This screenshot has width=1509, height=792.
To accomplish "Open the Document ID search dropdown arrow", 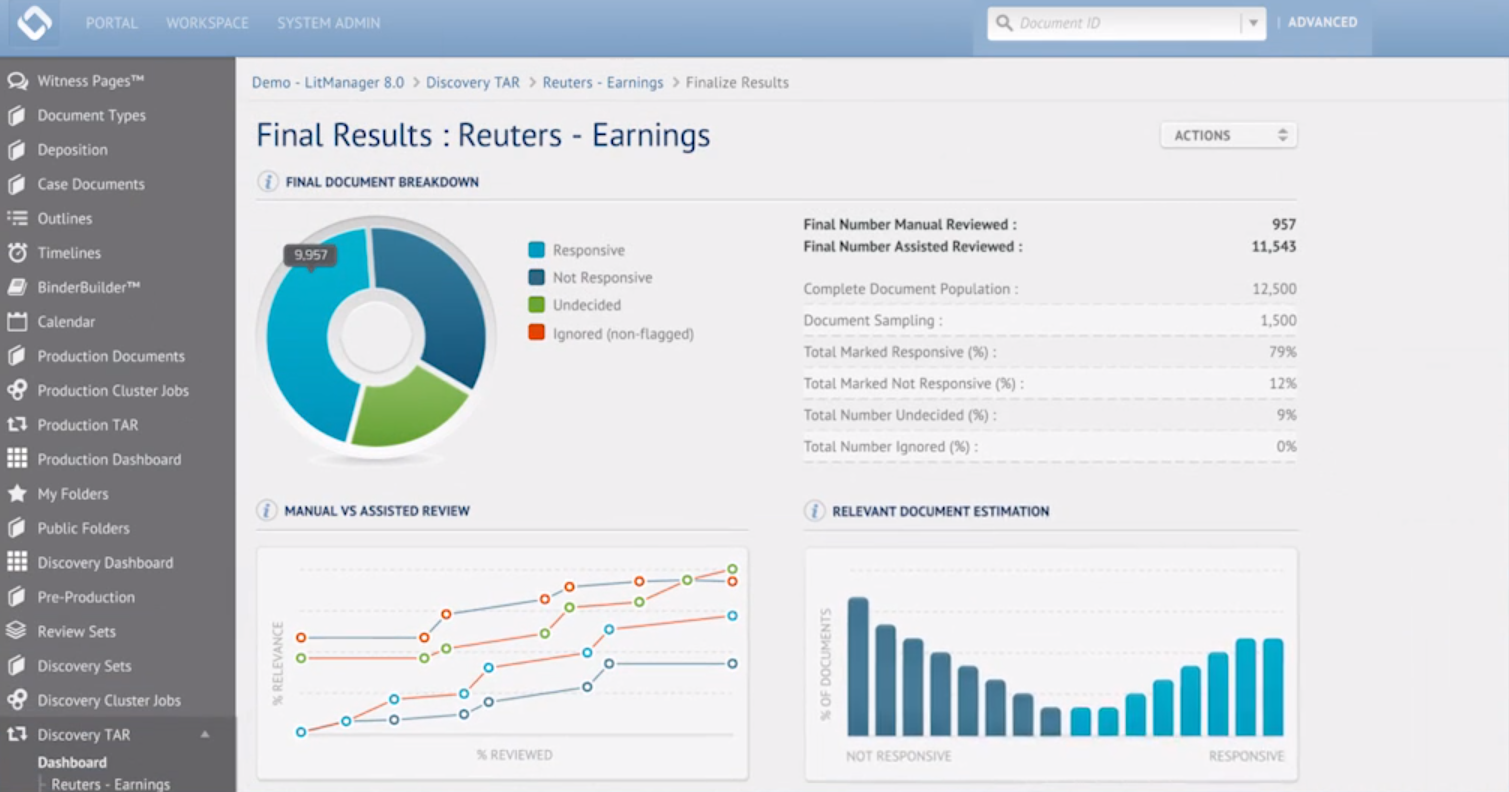I will (1253, 24).
